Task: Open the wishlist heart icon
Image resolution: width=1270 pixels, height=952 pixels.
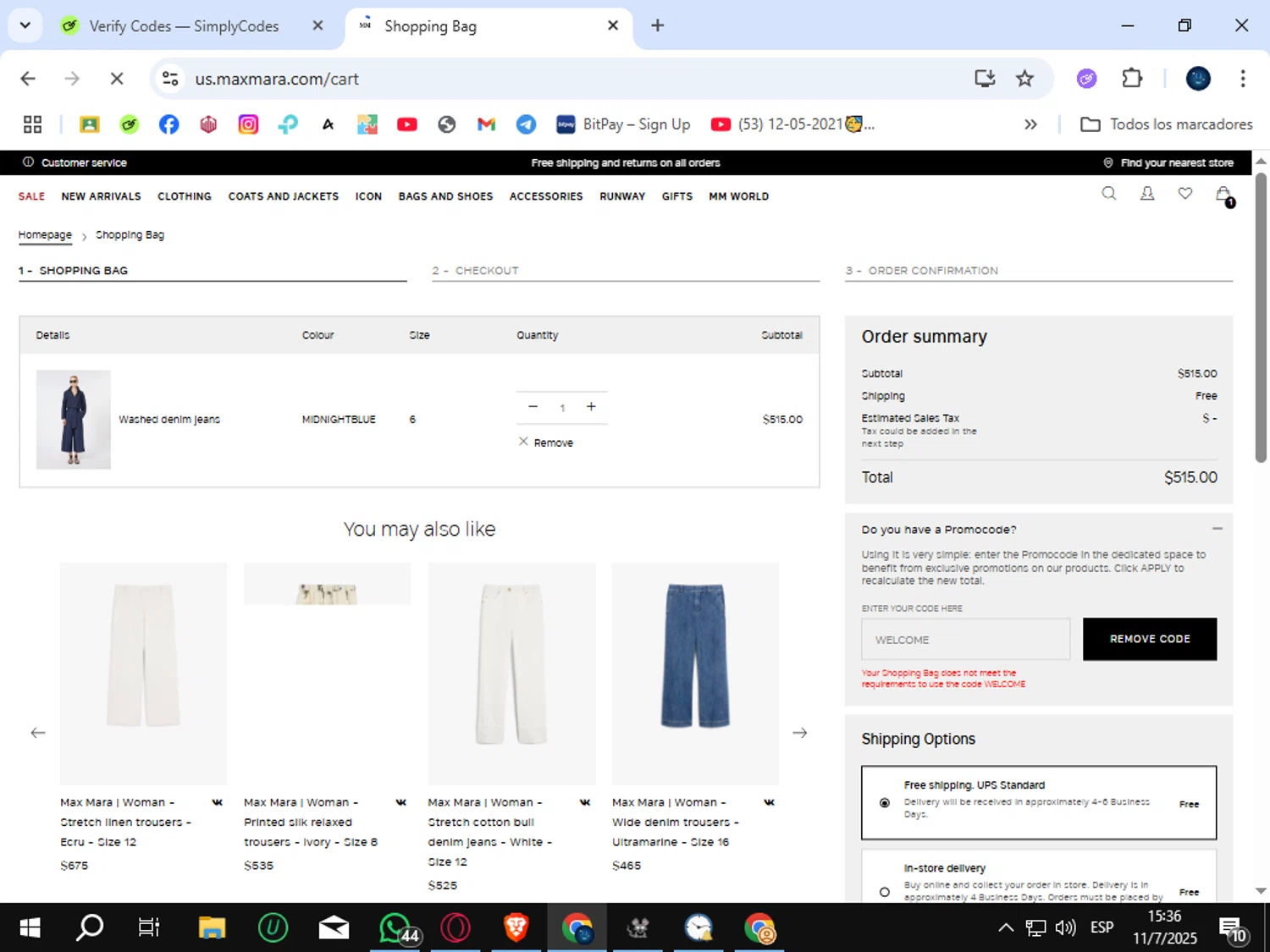Action: (1185, 194)
